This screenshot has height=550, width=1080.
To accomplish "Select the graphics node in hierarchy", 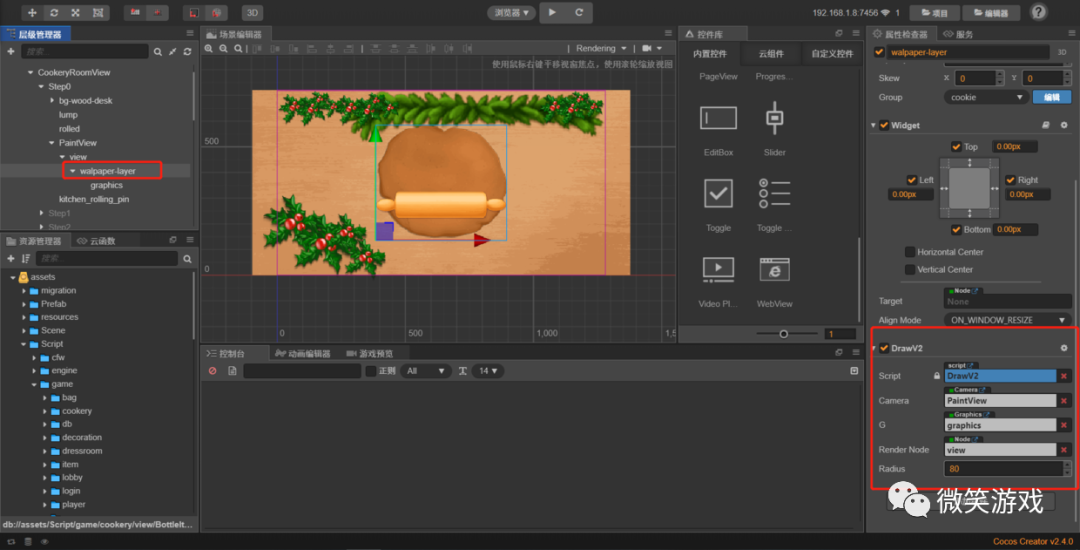I will [106, 185].
